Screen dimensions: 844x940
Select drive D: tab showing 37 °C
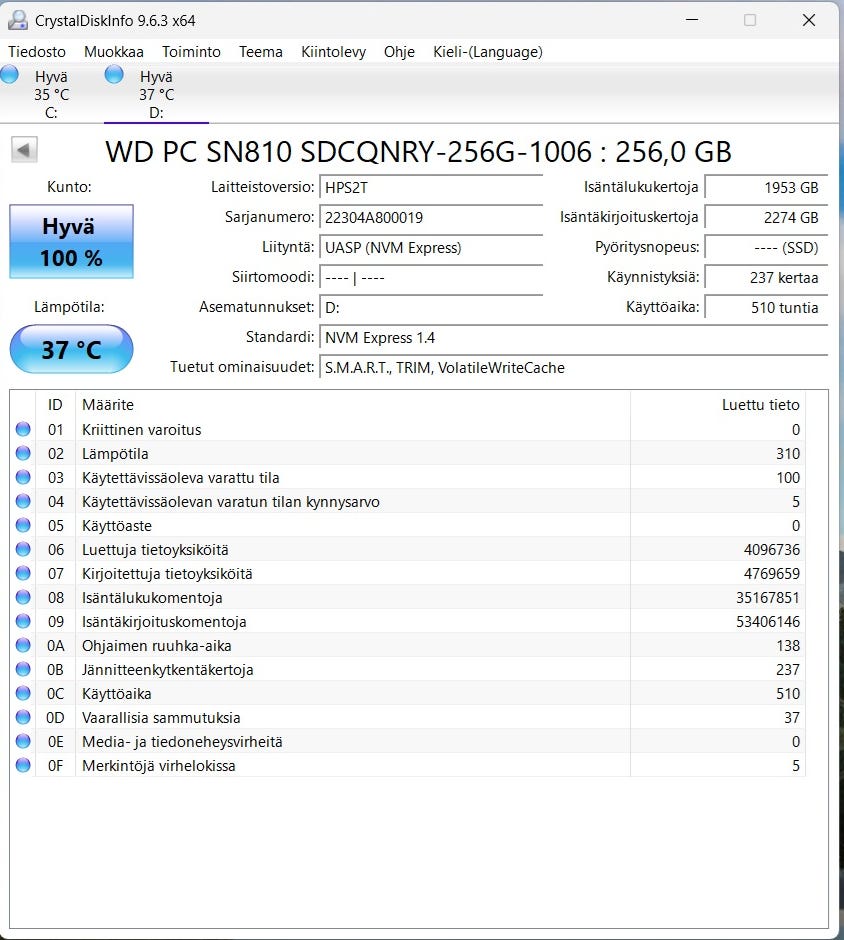click(x=156, y=94)
